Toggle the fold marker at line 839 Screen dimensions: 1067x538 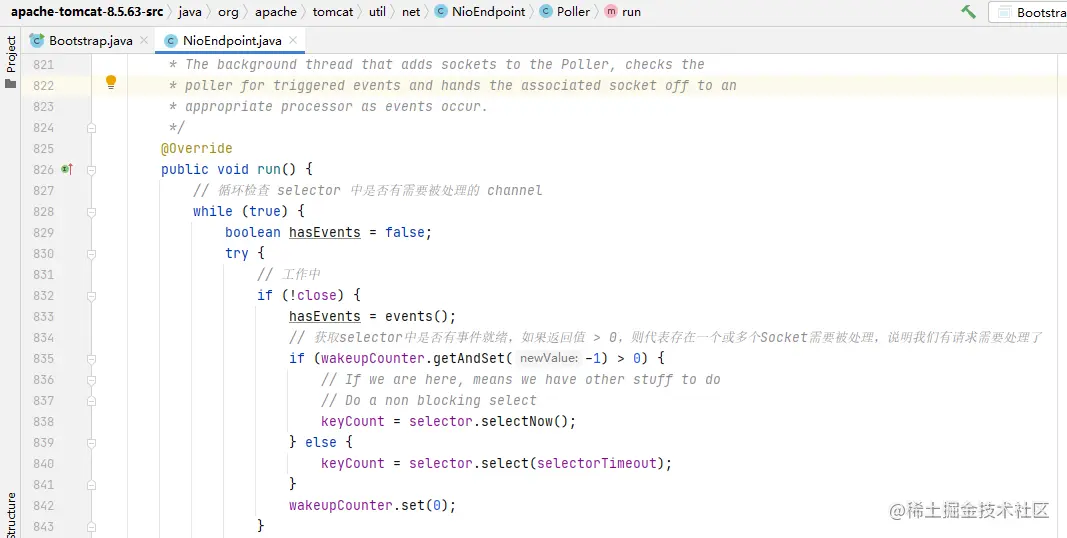point(91,443)
